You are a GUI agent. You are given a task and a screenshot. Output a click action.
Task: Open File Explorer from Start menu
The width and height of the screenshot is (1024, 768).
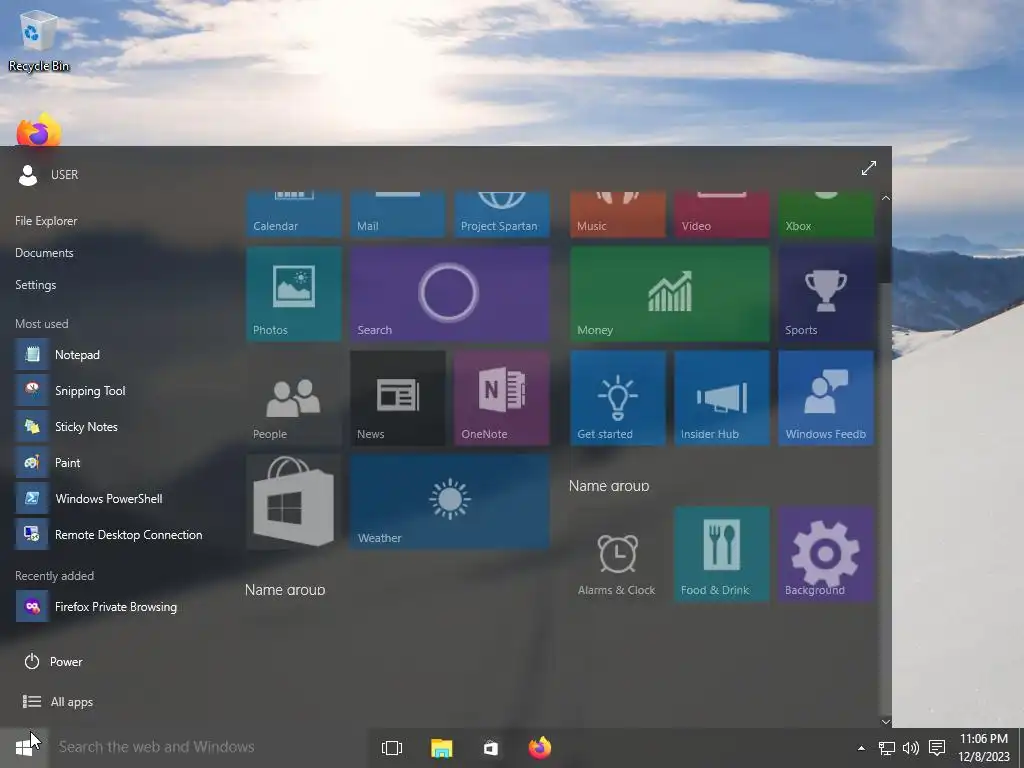click(x=46, y=221)
